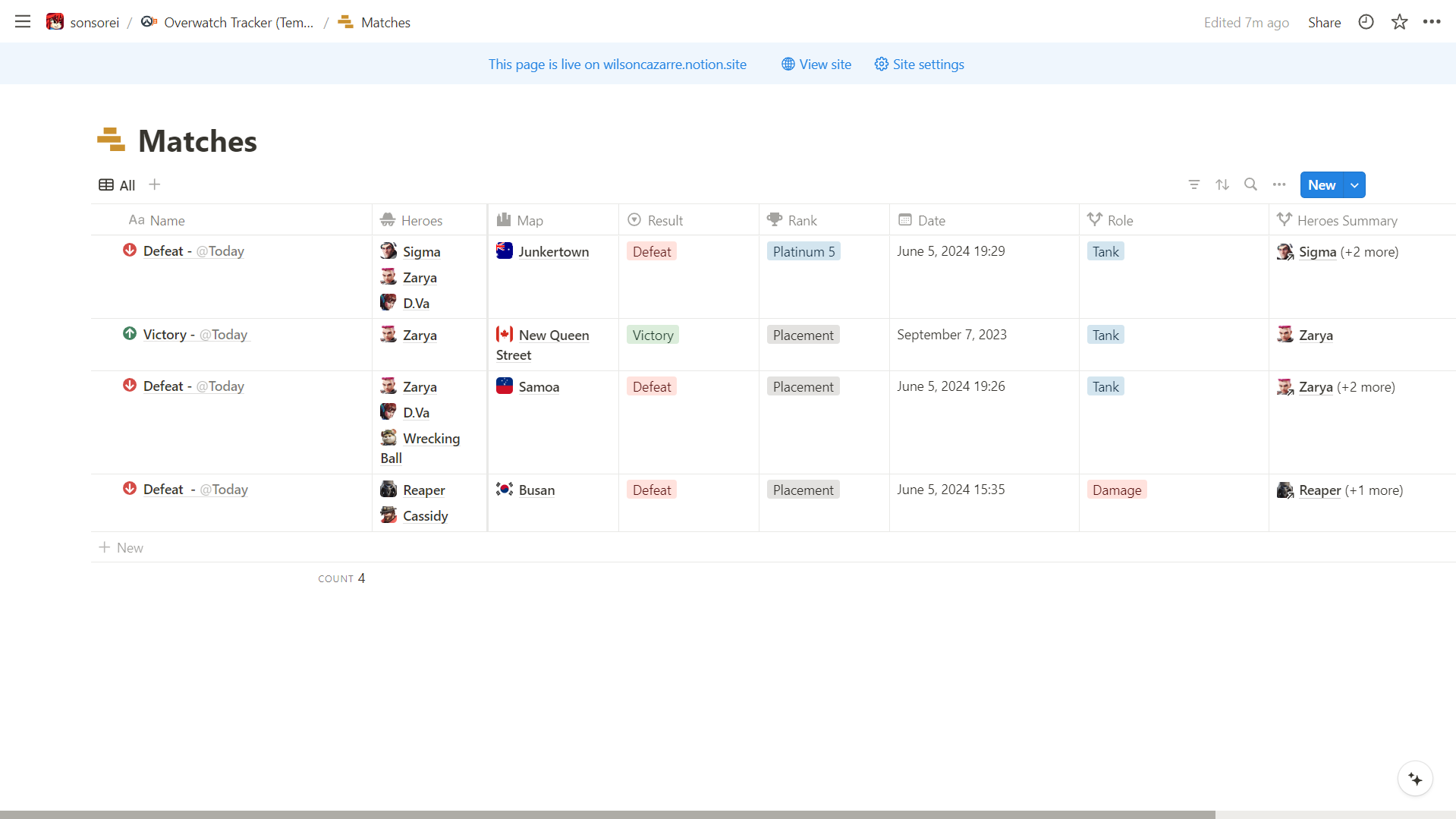Open page history clock icon
Screen dimensions: 1456x819
[1366, 22]
